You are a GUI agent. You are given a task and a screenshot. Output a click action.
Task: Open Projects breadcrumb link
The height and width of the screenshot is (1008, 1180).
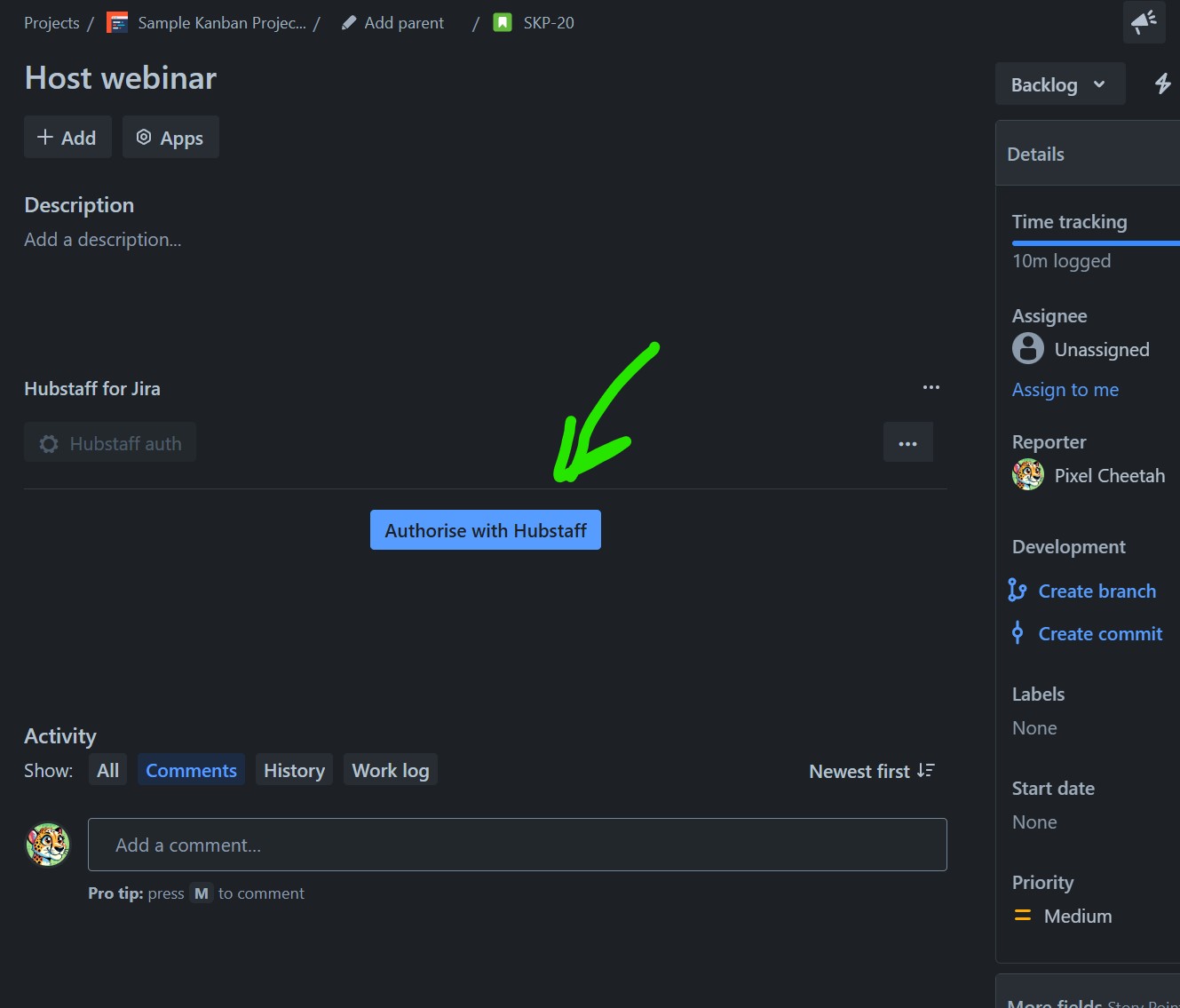(x=51, y=23)
